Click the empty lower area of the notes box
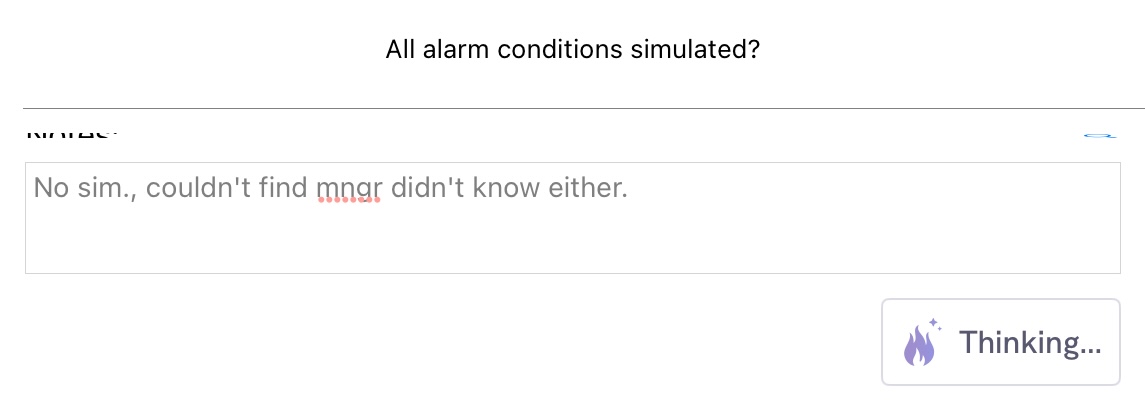Viewport: 1145px width, 400px height. click(x=572, y=241)
